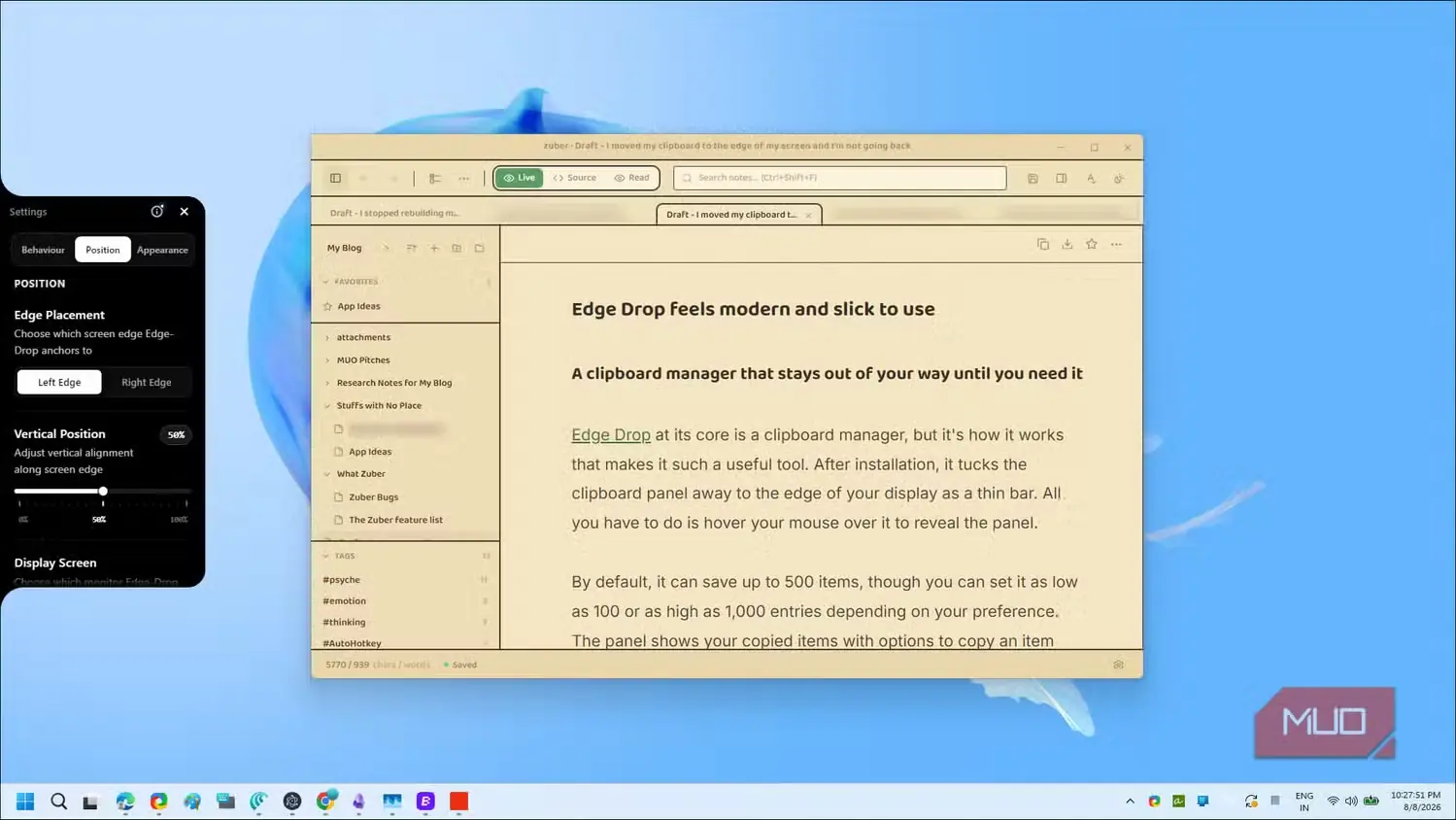Switch editor to Read mode

click(x=631, y=178)
